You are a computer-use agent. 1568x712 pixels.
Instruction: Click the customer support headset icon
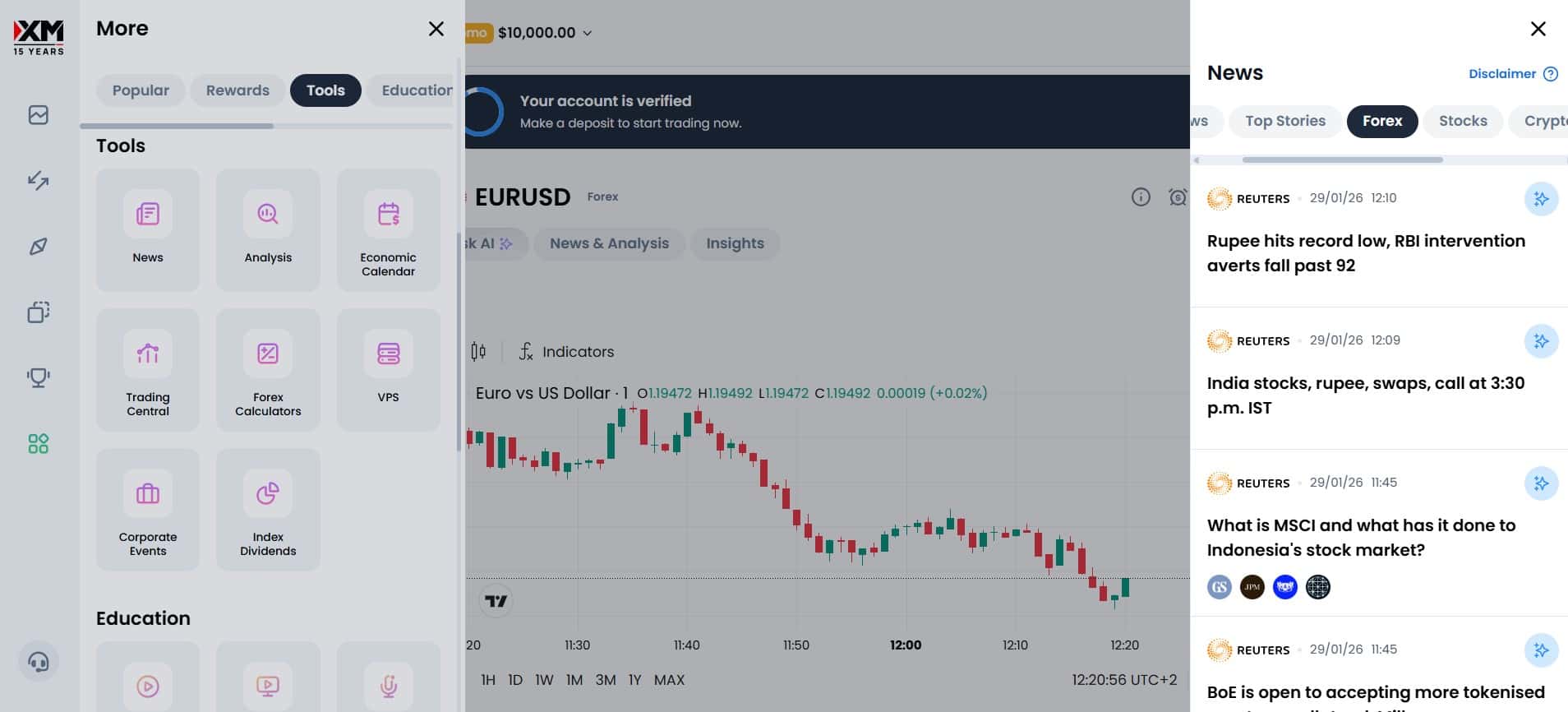[x=39, y=662]
